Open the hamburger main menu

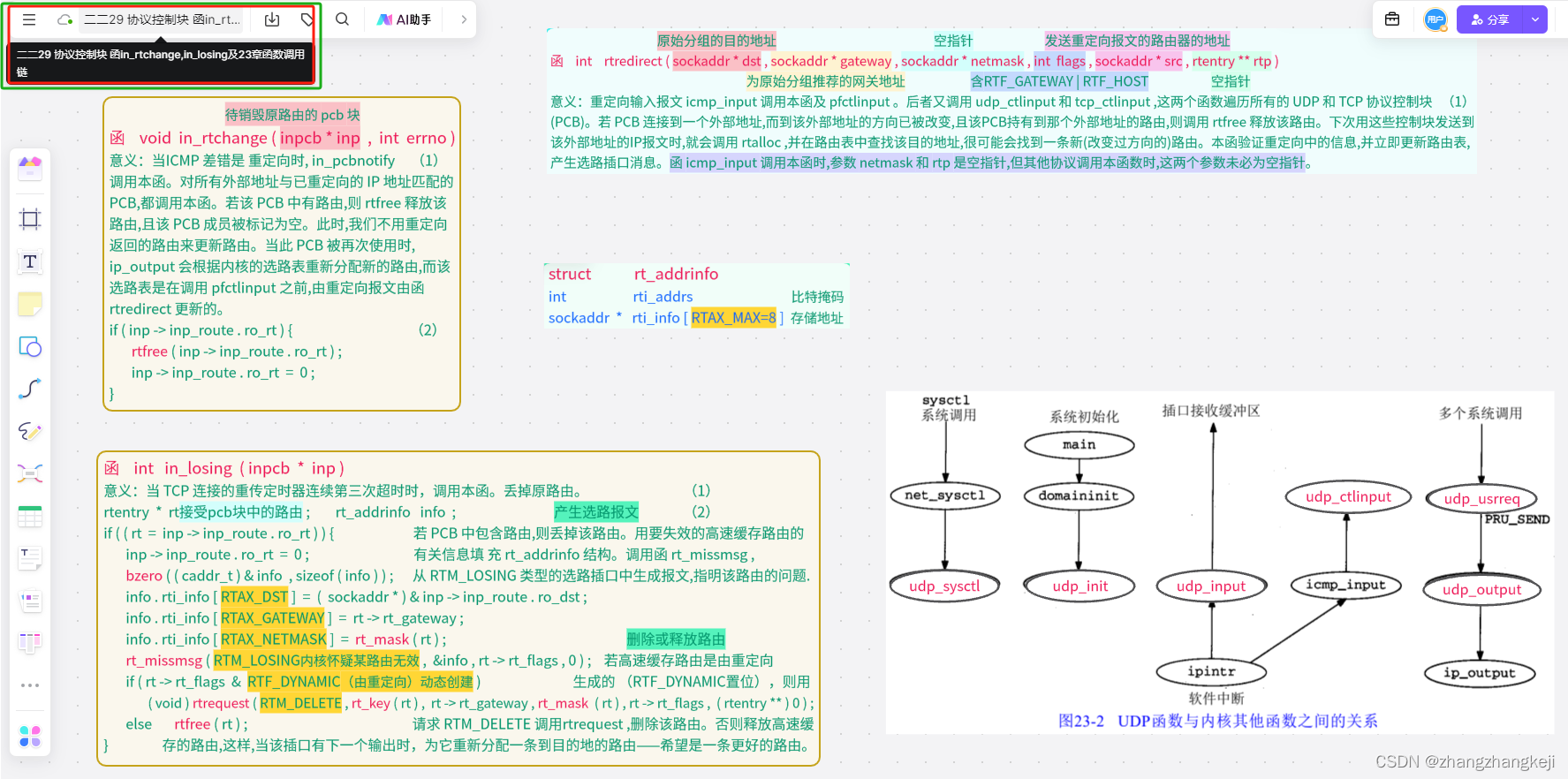tap(29, 19)
